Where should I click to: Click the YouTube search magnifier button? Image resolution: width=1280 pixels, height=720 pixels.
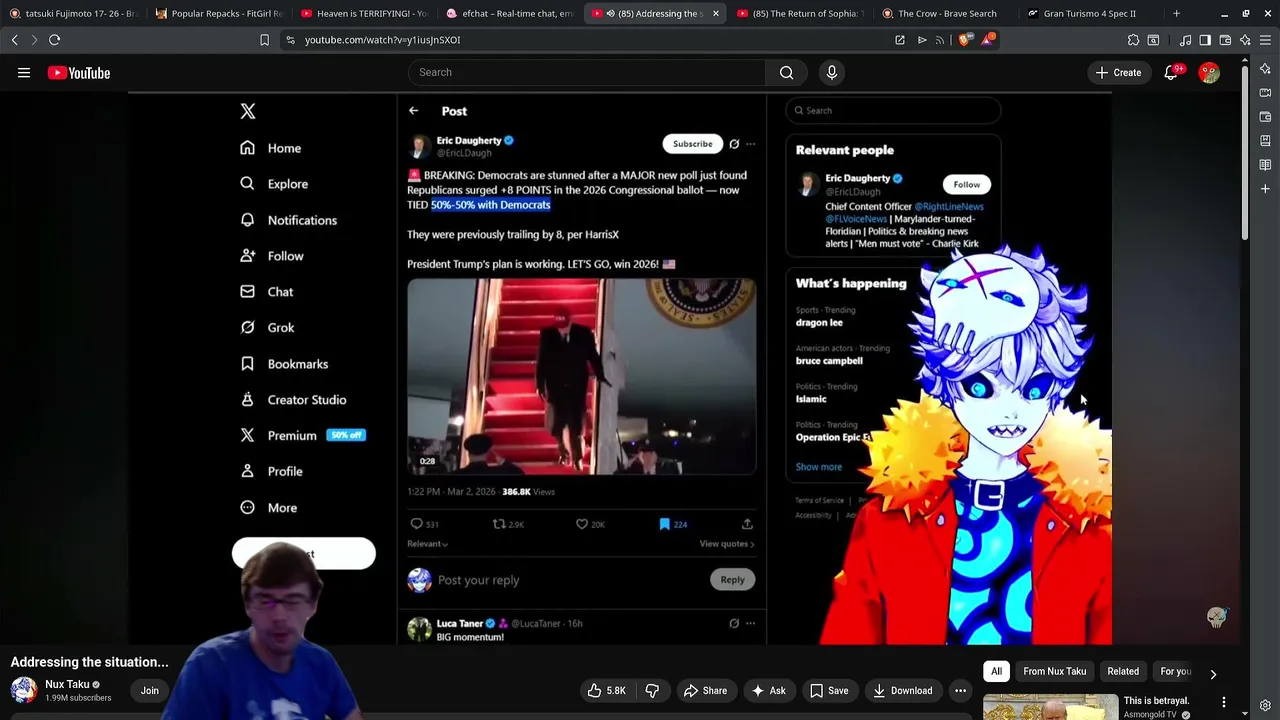click(786, 72)
